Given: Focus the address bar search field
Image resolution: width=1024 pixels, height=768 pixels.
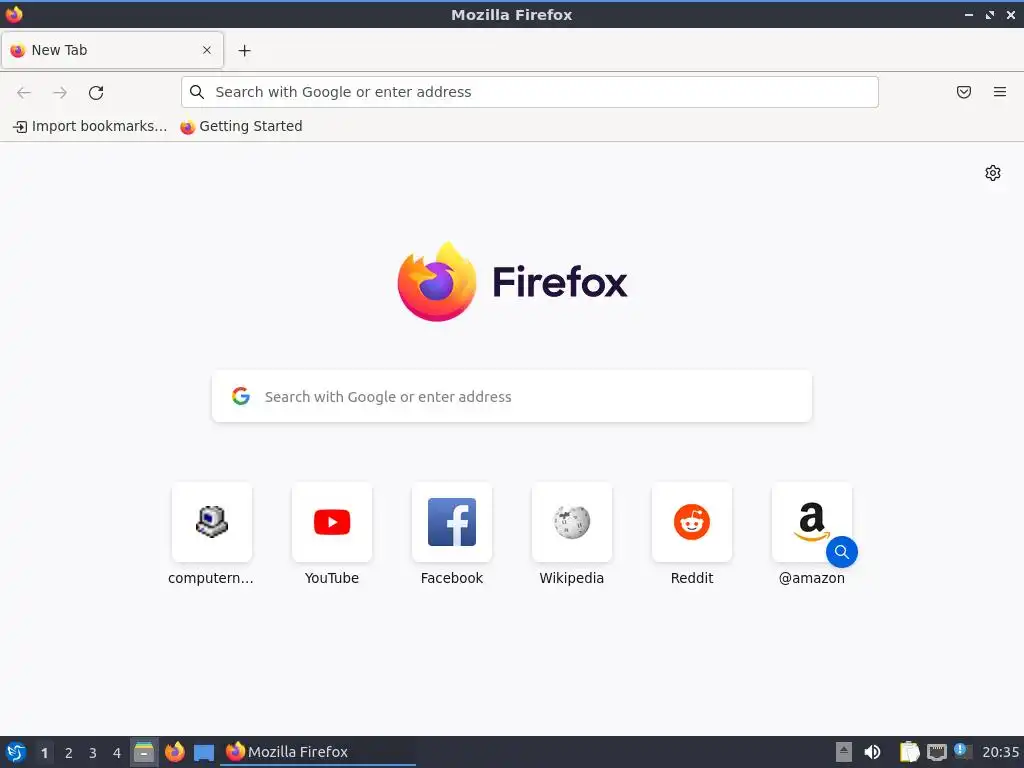Looking at the screenshot, I should pos(530,92).
